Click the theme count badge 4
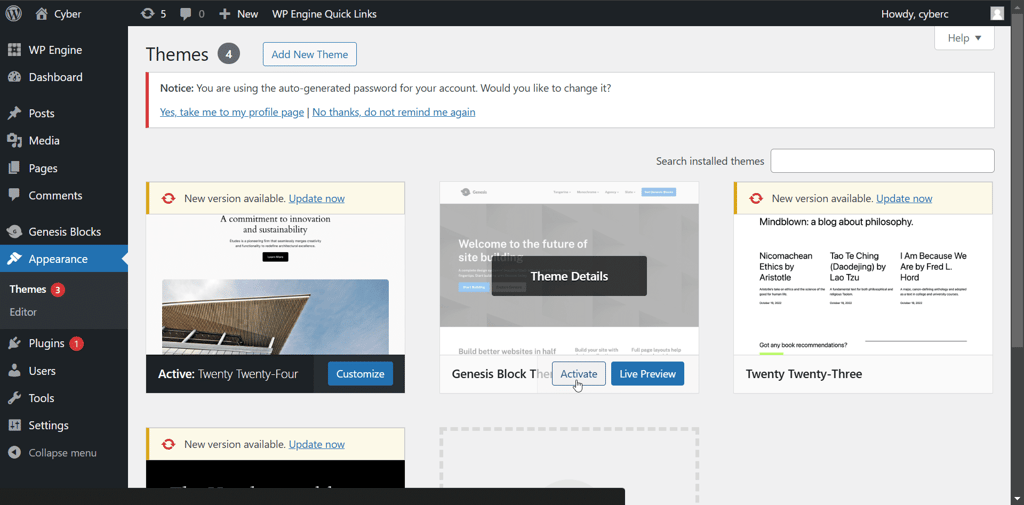1024x505 pixels. pyautogui.click(x=229, y=54)
